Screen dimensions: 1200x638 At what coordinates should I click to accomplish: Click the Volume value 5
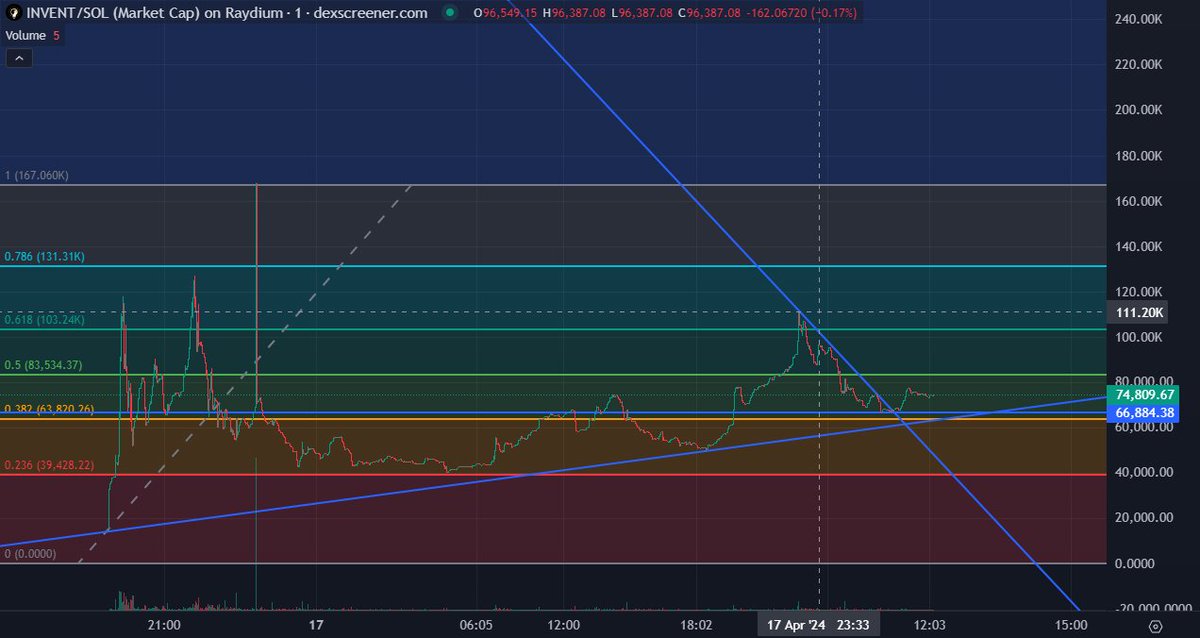[57, 36]
